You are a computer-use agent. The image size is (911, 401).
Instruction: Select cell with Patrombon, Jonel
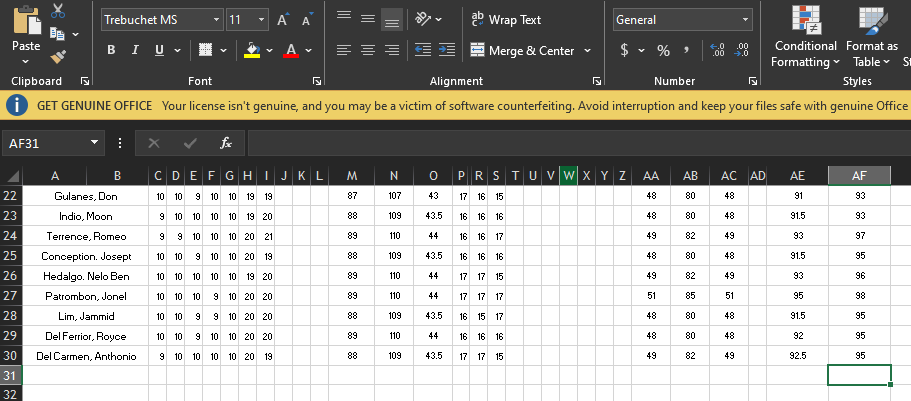point(86,296)
